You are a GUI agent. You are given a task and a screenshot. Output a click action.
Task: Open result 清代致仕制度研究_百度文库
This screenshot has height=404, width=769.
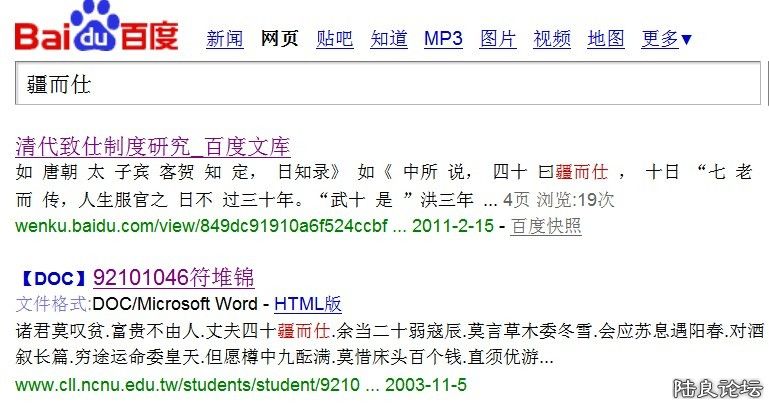tap(153, 147)
